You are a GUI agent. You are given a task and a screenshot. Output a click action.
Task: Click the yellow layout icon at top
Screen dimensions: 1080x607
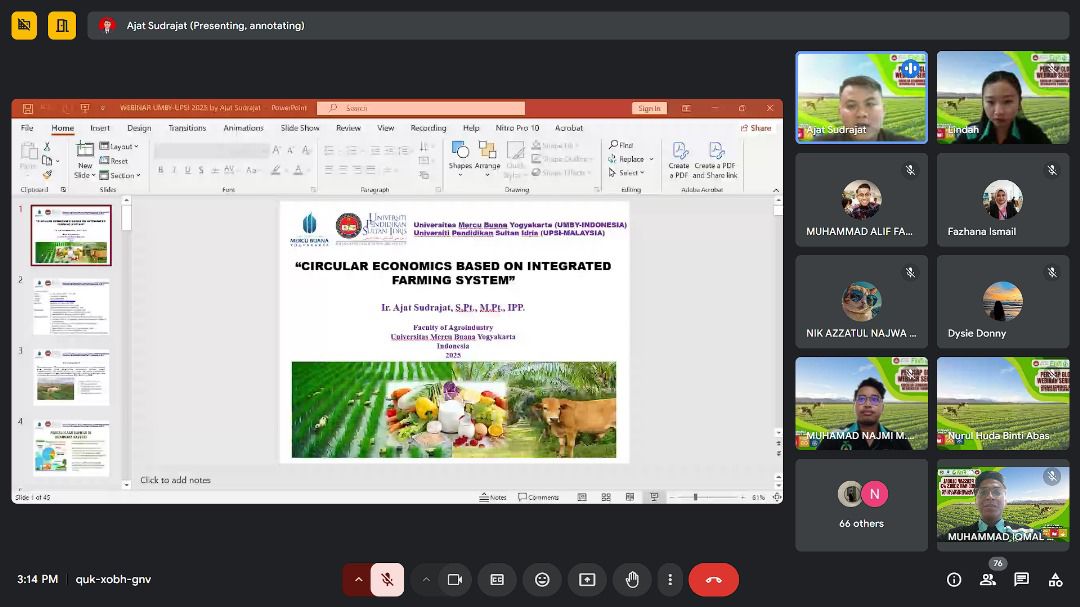pyautogui.click(x=62, y=25)
